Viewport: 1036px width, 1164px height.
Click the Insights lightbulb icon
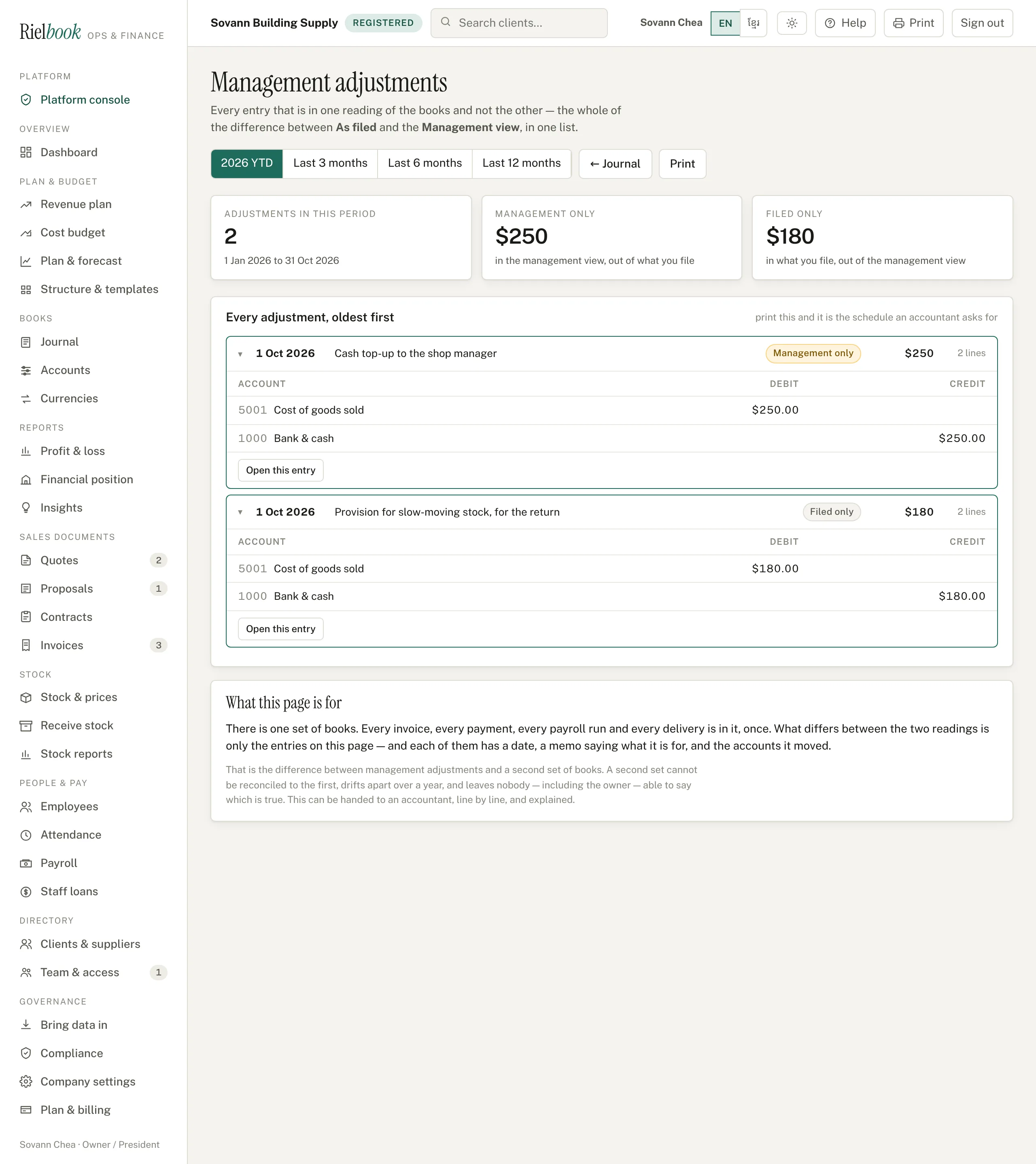click(25, 508)
